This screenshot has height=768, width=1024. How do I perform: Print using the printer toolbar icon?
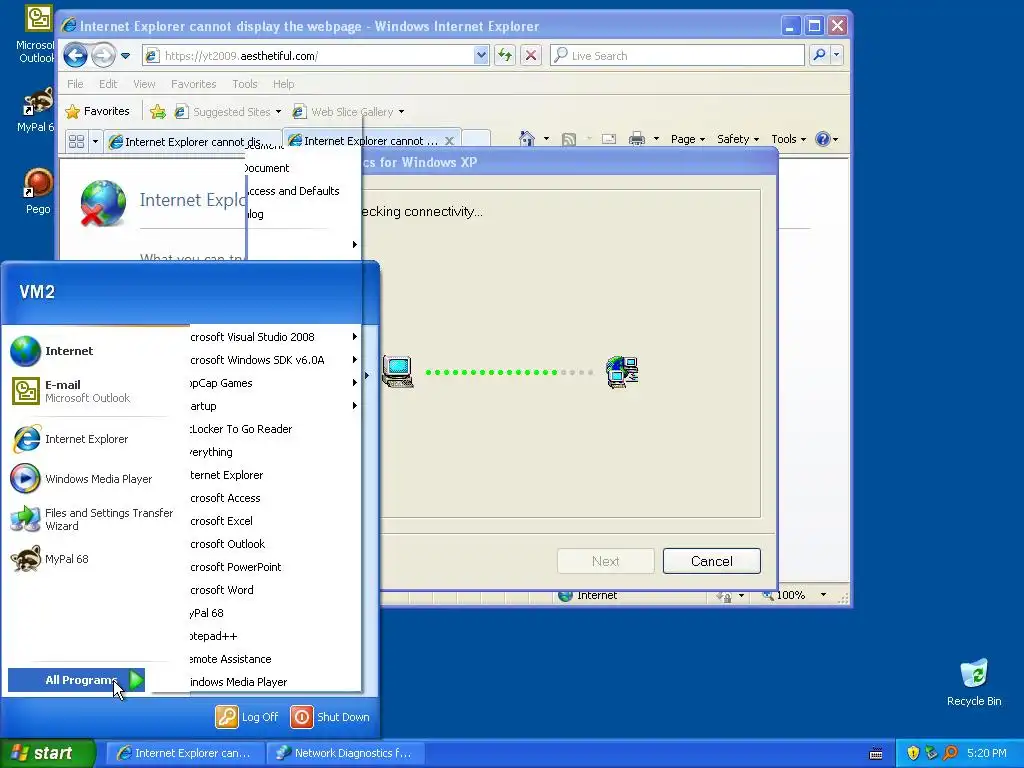pyautogui.click(x=637, y=138)
